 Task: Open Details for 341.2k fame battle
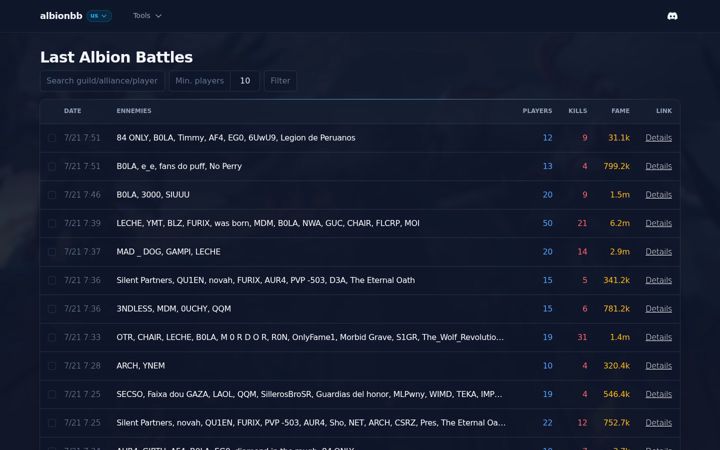coord(658,280)
